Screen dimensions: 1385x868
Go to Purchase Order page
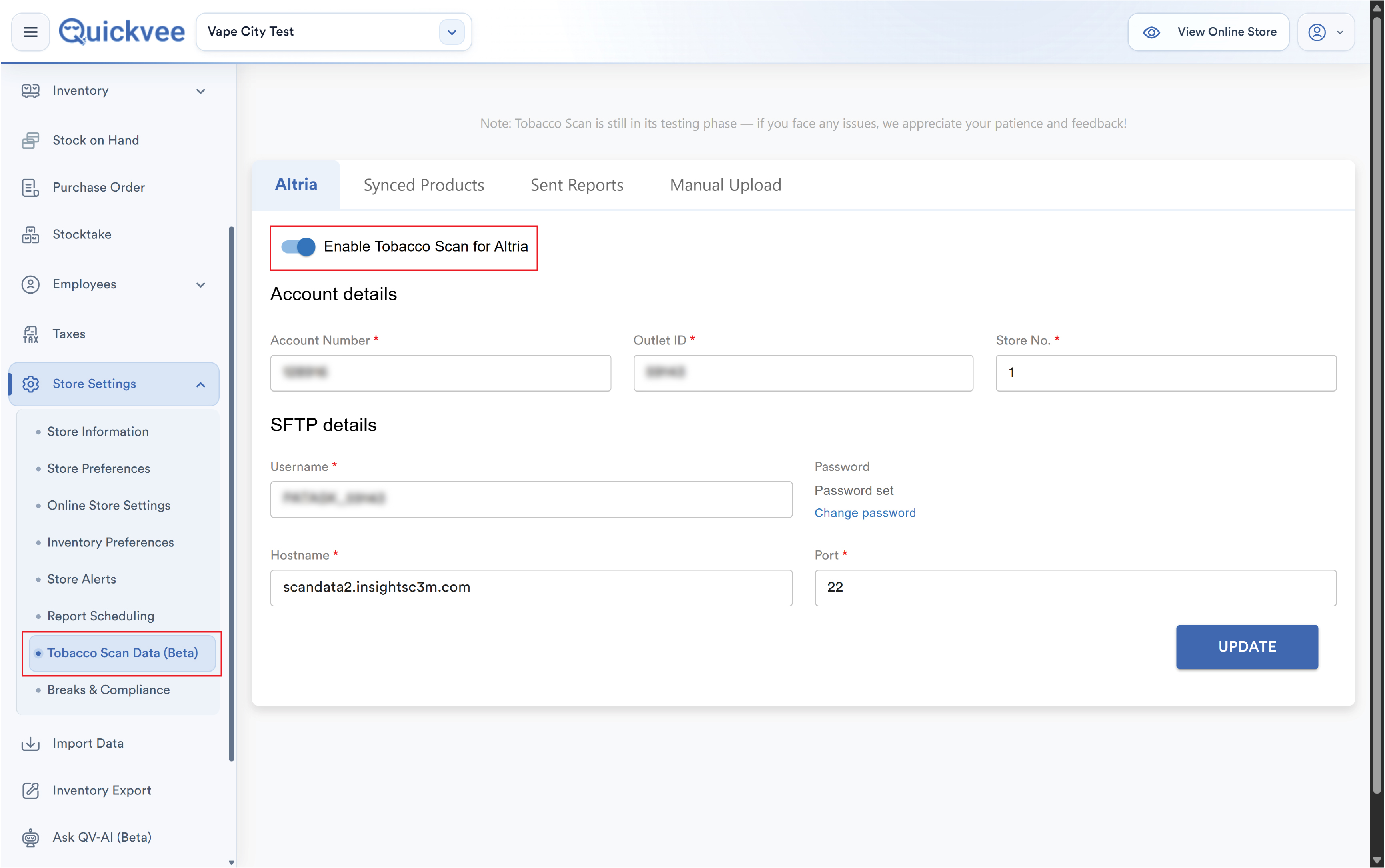(x=99, y=188)
